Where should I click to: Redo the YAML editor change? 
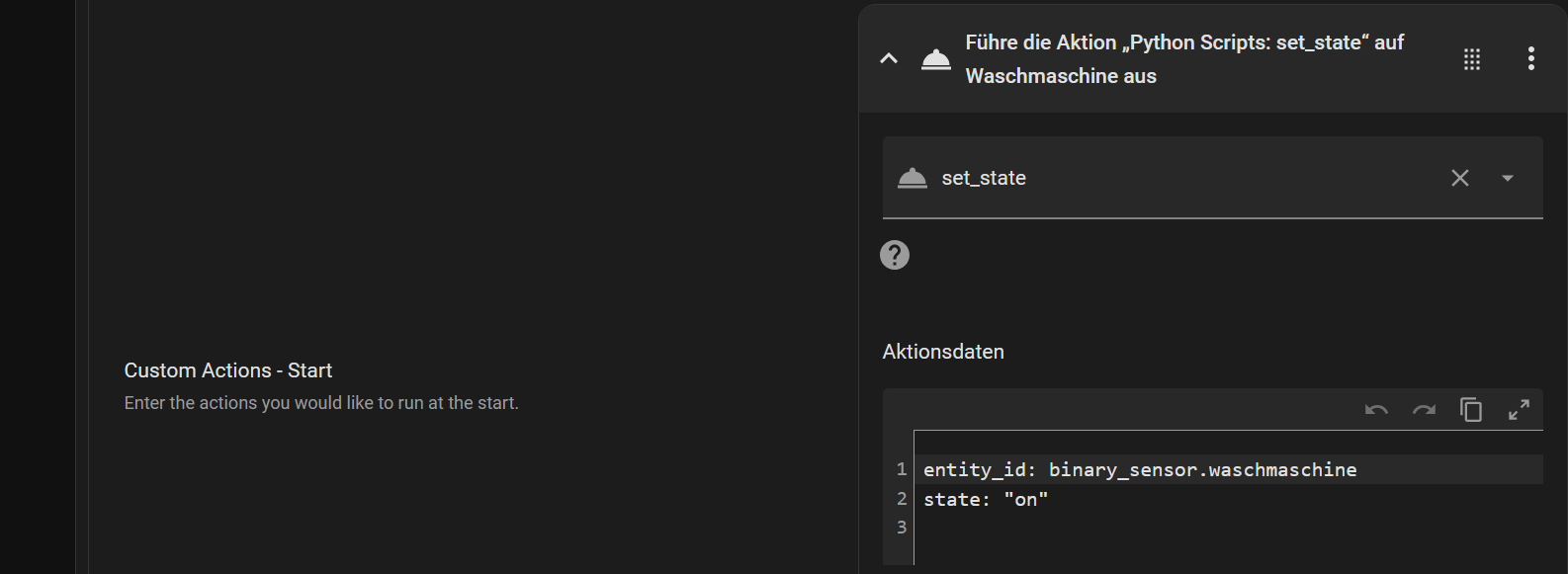pos(1424,410)
